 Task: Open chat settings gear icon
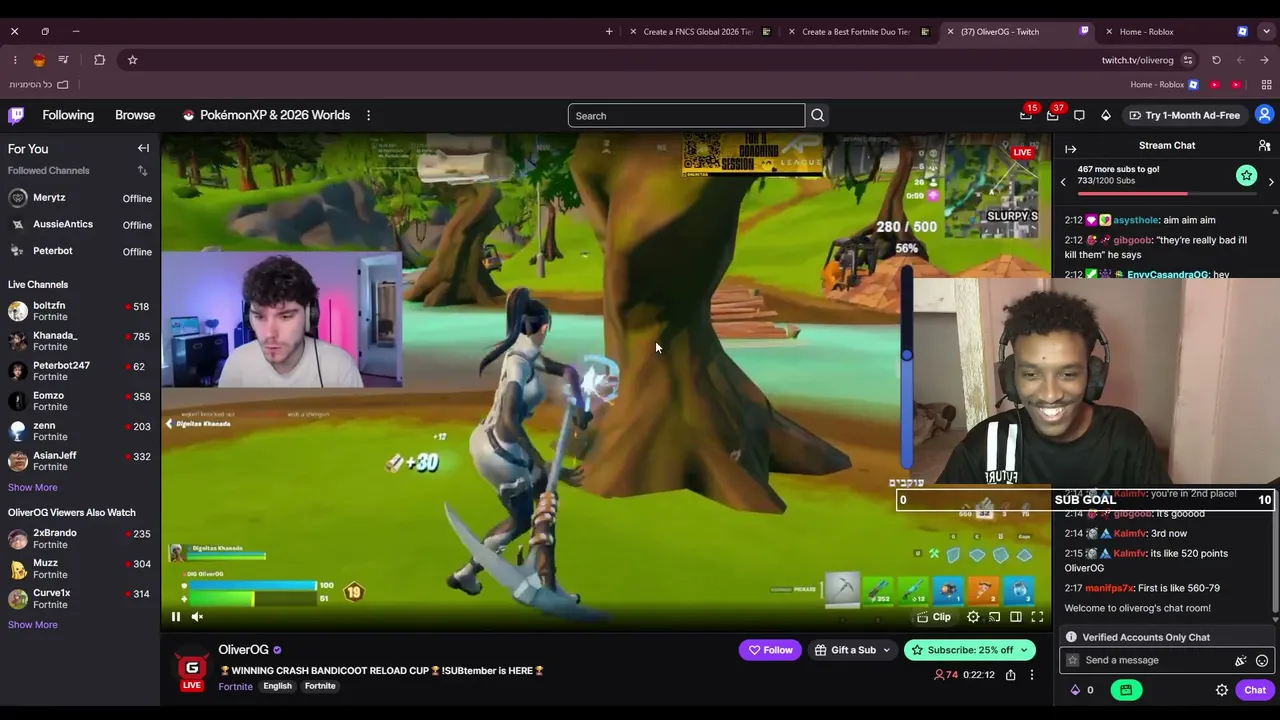coord(1222,690)
